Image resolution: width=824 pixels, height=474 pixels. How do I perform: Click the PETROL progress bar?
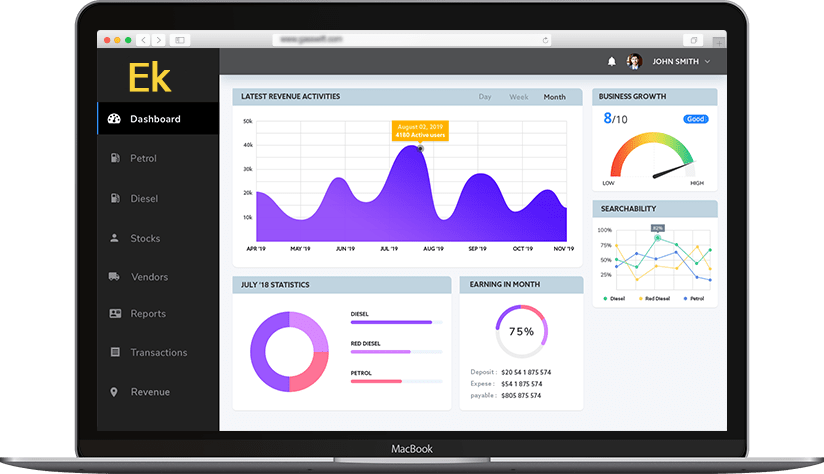(x=397, y=381)
